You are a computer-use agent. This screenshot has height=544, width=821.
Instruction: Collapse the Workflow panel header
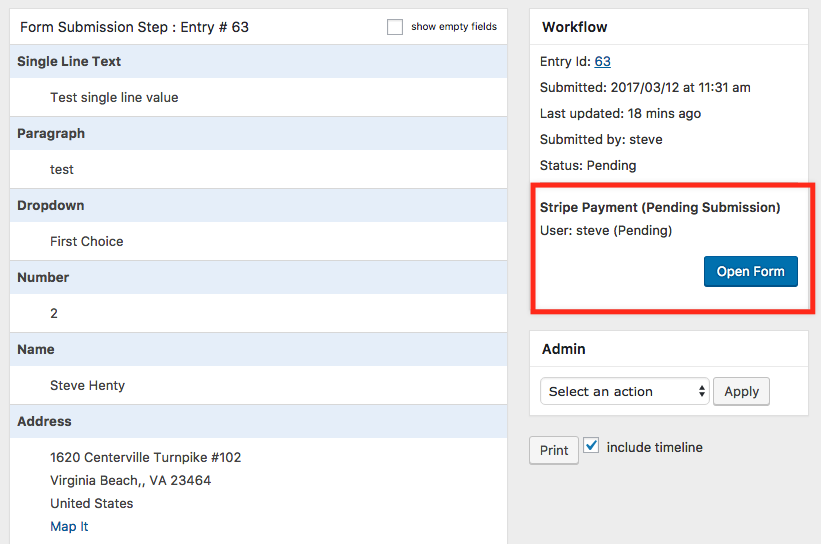tap(668, 27)
